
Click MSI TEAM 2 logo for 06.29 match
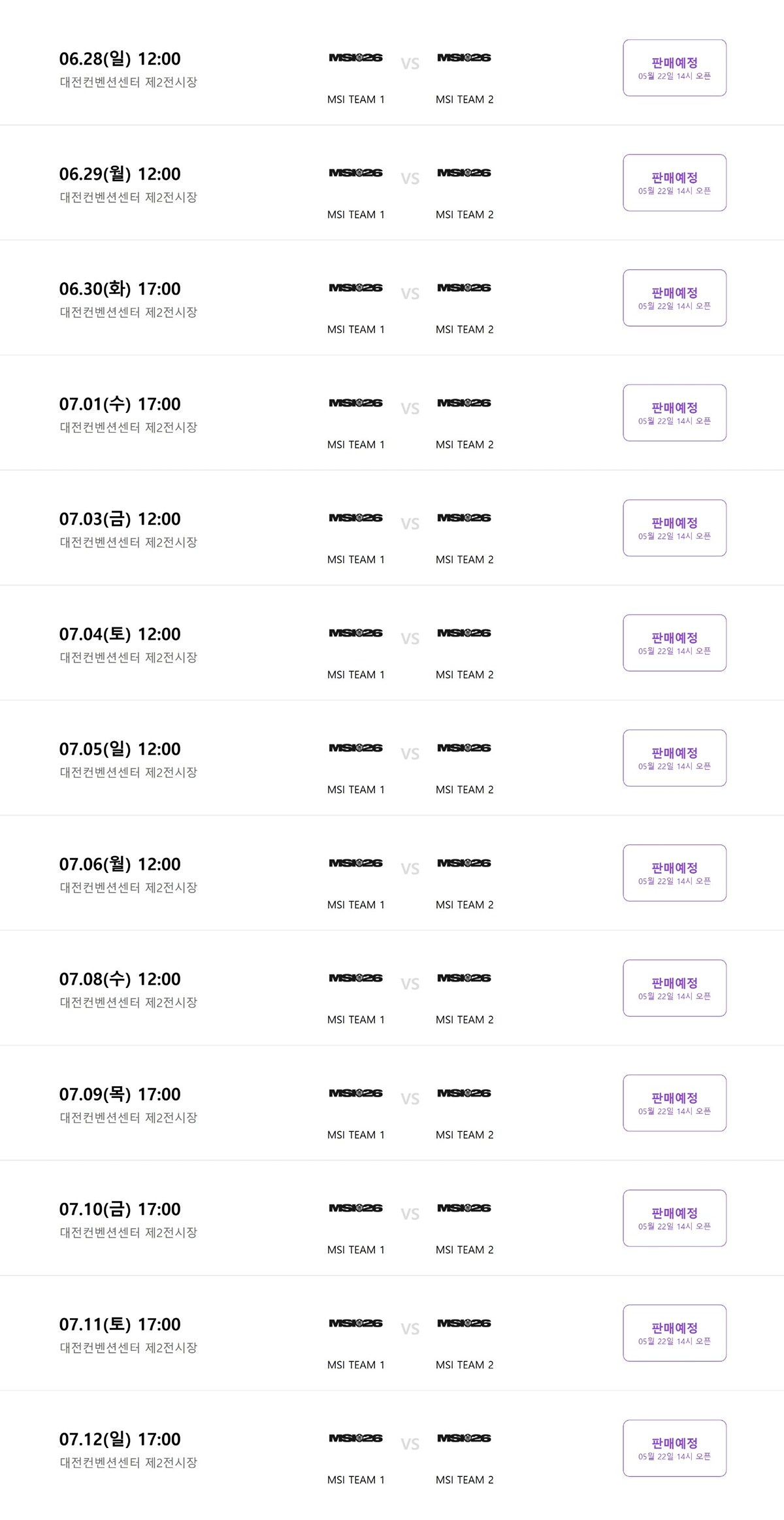tap(464, 173)
